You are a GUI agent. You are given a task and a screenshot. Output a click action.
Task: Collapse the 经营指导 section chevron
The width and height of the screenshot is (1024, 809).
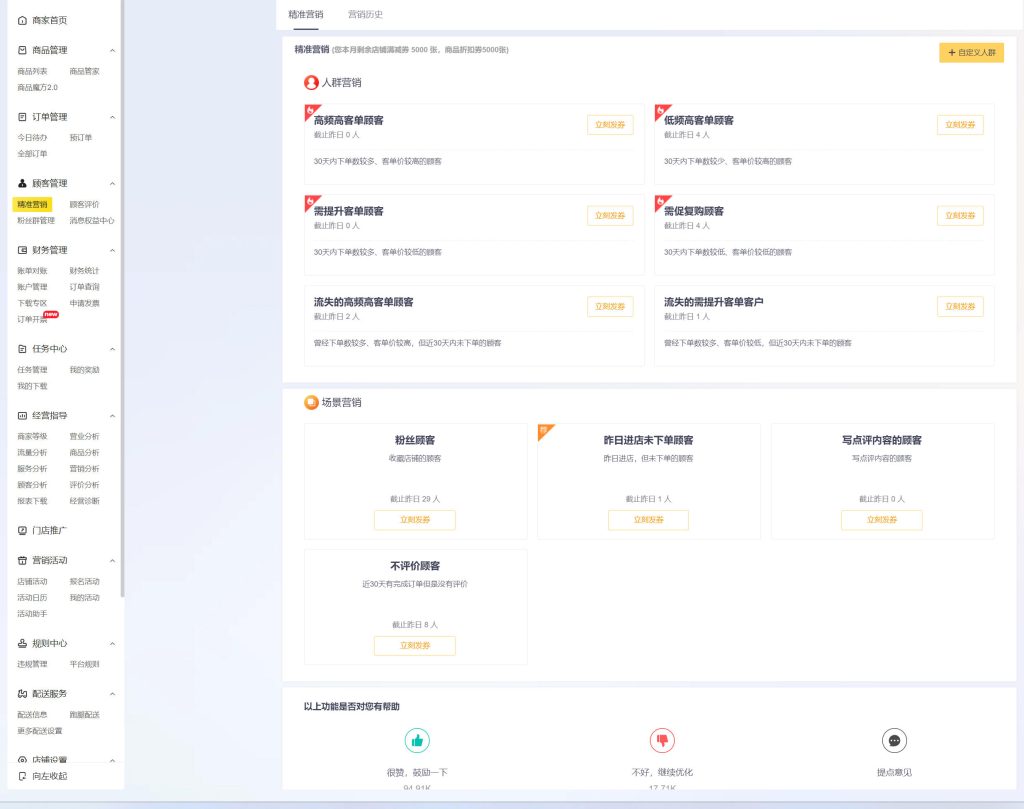[x=112, y=415]
